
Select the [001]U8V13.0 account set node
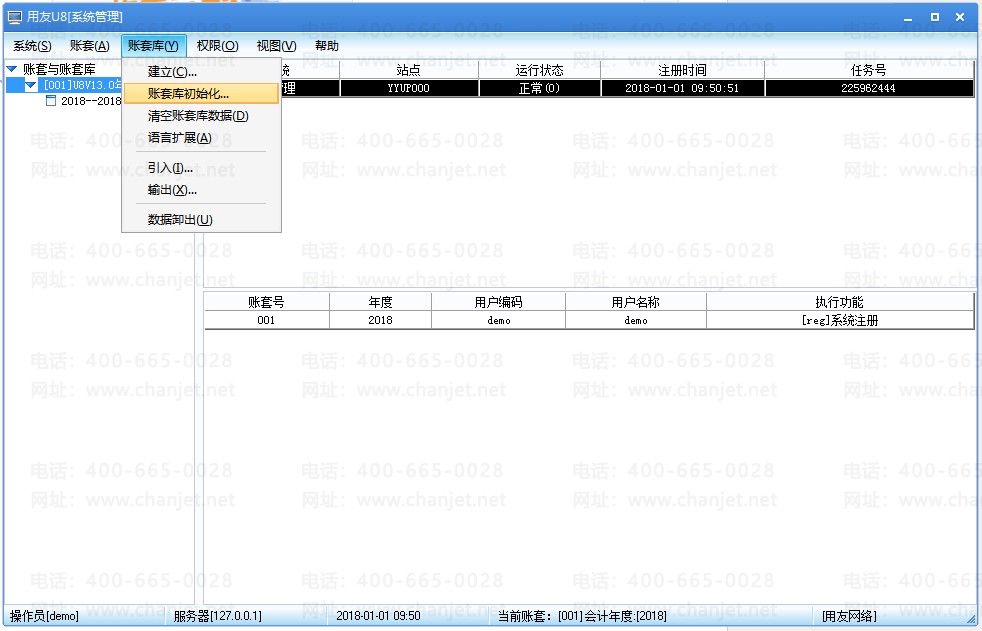[82, 85]
